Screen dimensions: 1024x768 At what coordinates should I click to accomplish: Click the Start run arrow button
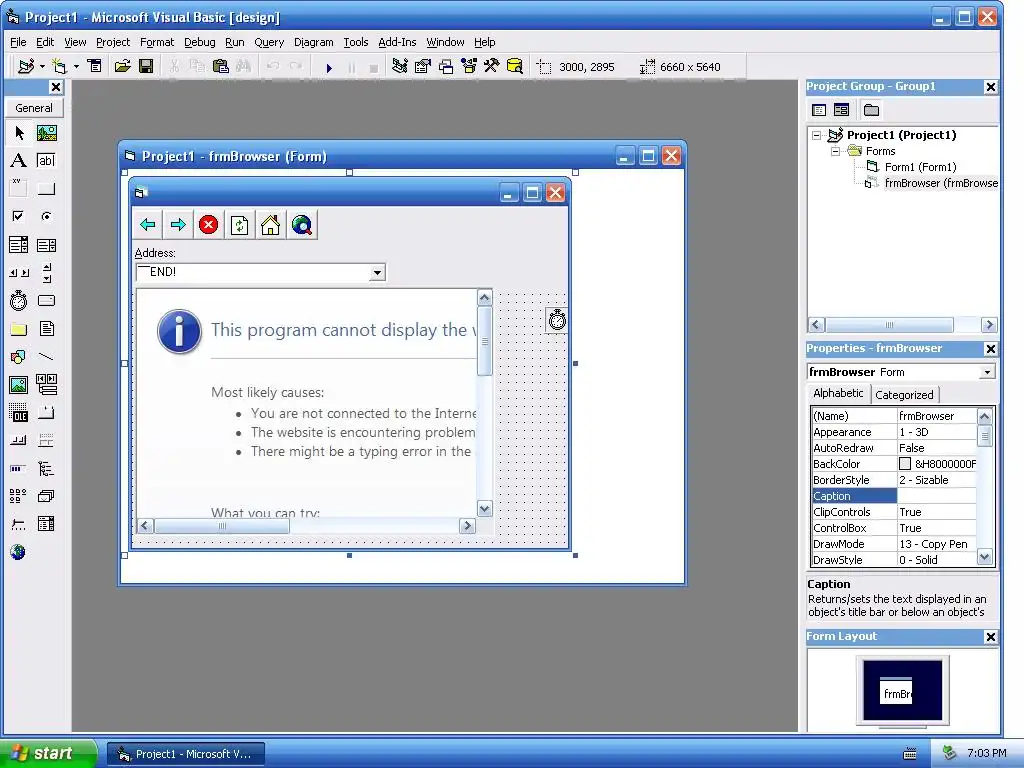329,67
